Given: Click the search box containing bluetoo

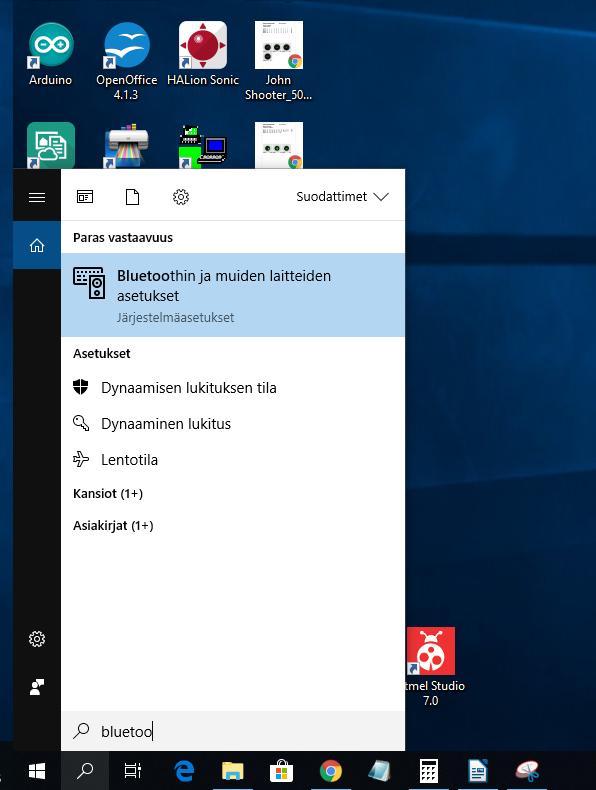Looking at the screenshot, I should click(233, 731).
